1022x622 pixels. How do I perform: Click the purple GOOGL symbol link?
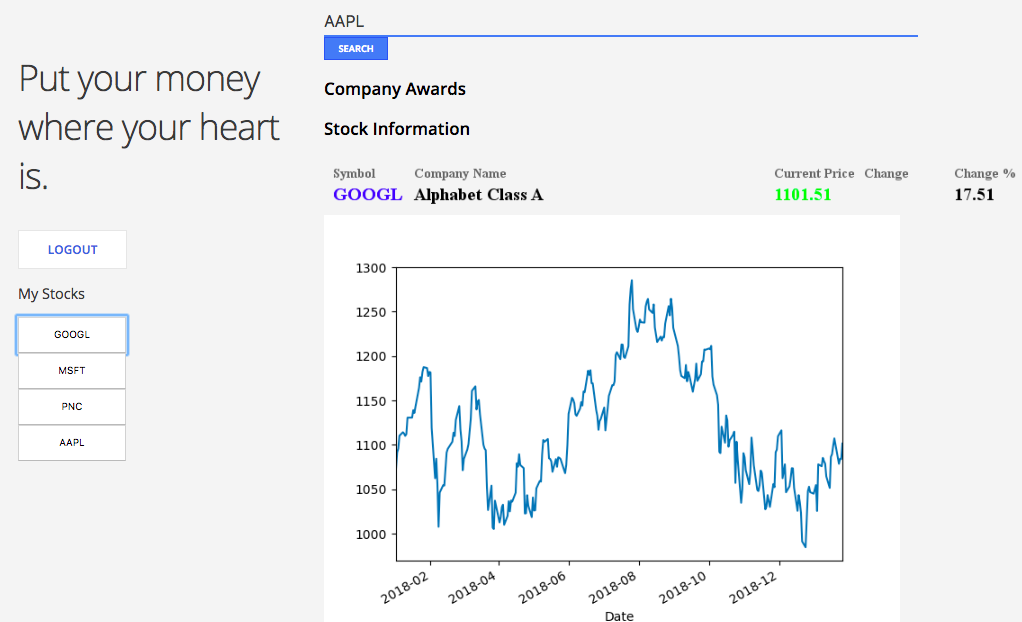pyautogui.click(x=367, y=195)
